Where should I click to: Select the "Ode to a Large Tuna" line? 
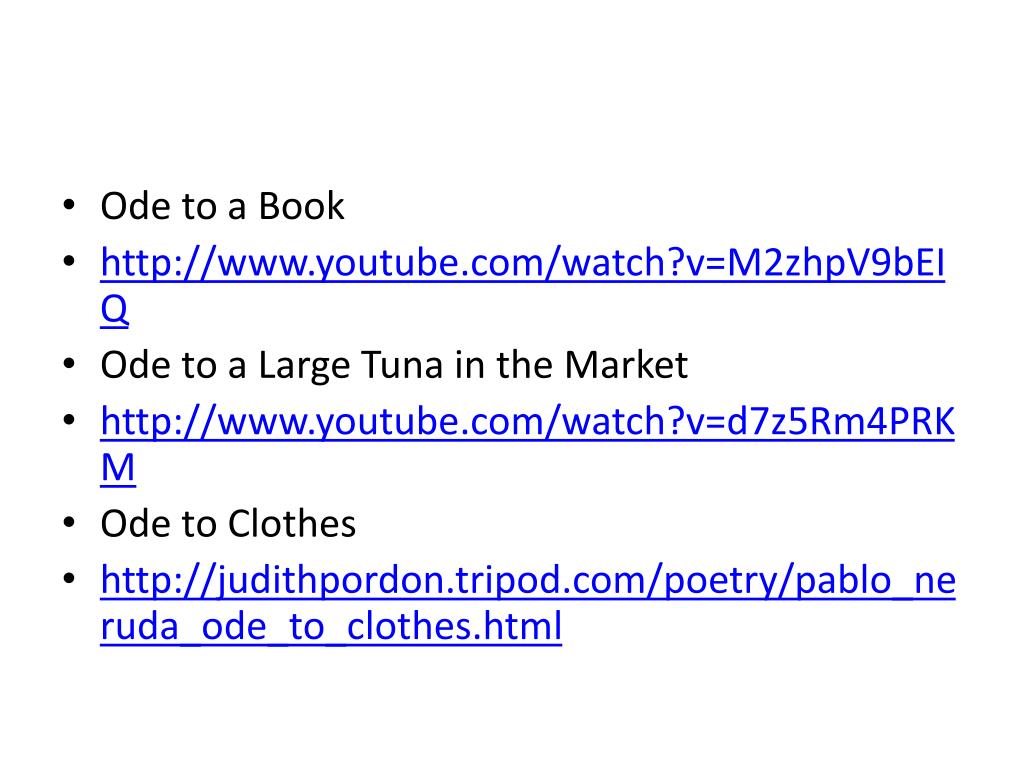(x=394, y=365)
